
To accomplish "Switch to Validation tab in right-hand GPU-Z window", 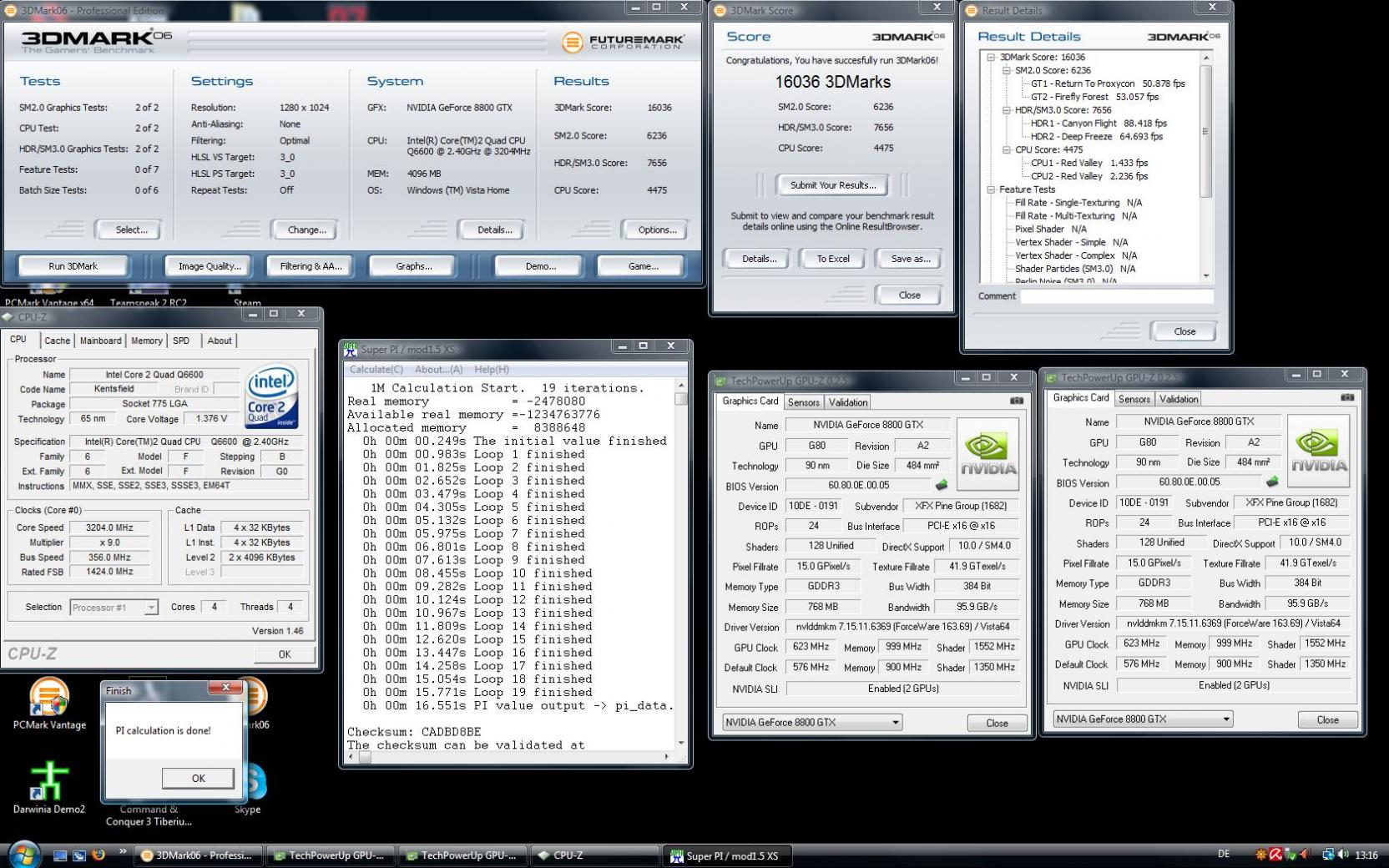I will coord(1179,399).
